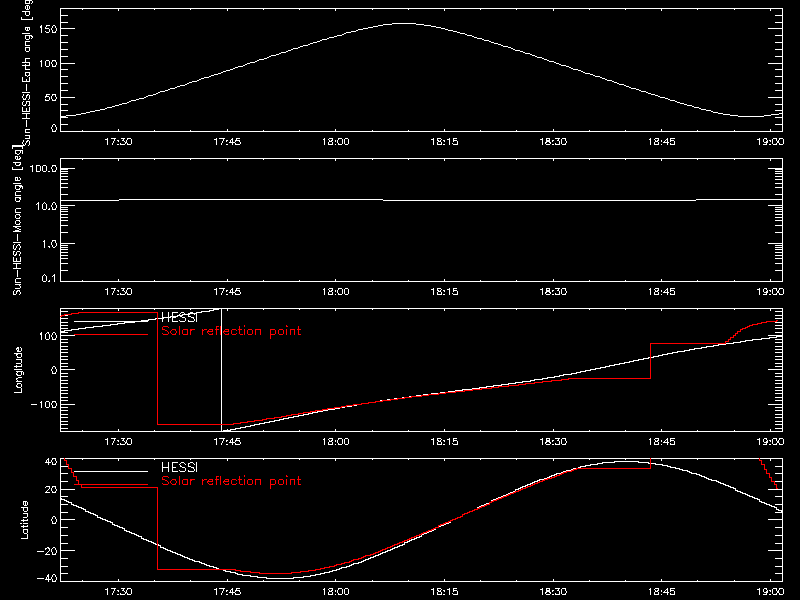This screenshot has width=800, height=600.
Task: Click the -40 tick on Latitude plot
Action: click(x=47, y=578)
